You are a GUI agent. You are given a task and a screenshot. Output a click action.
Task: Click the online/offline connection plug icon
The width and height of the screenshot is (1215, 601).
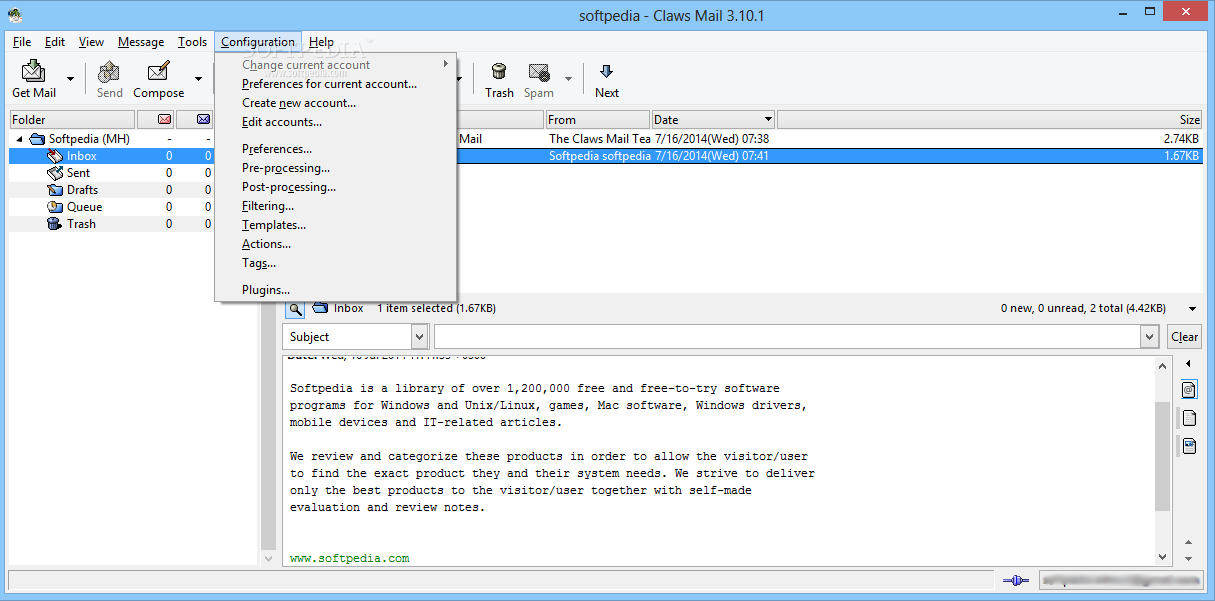tap(1015, 580)
